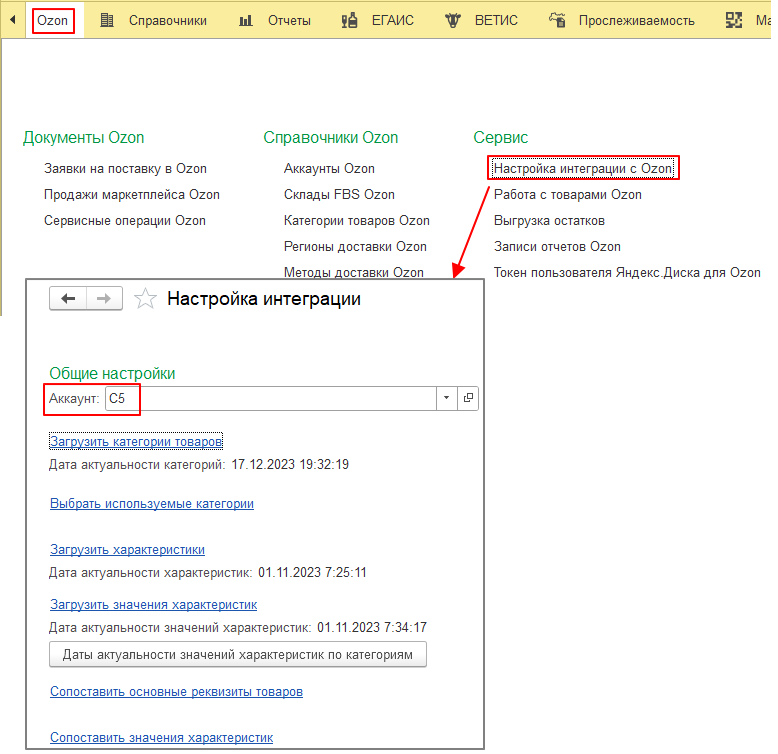Open Методы доставки Ozon directory
This screenshot has width=778, height=754.
point(353,272)
